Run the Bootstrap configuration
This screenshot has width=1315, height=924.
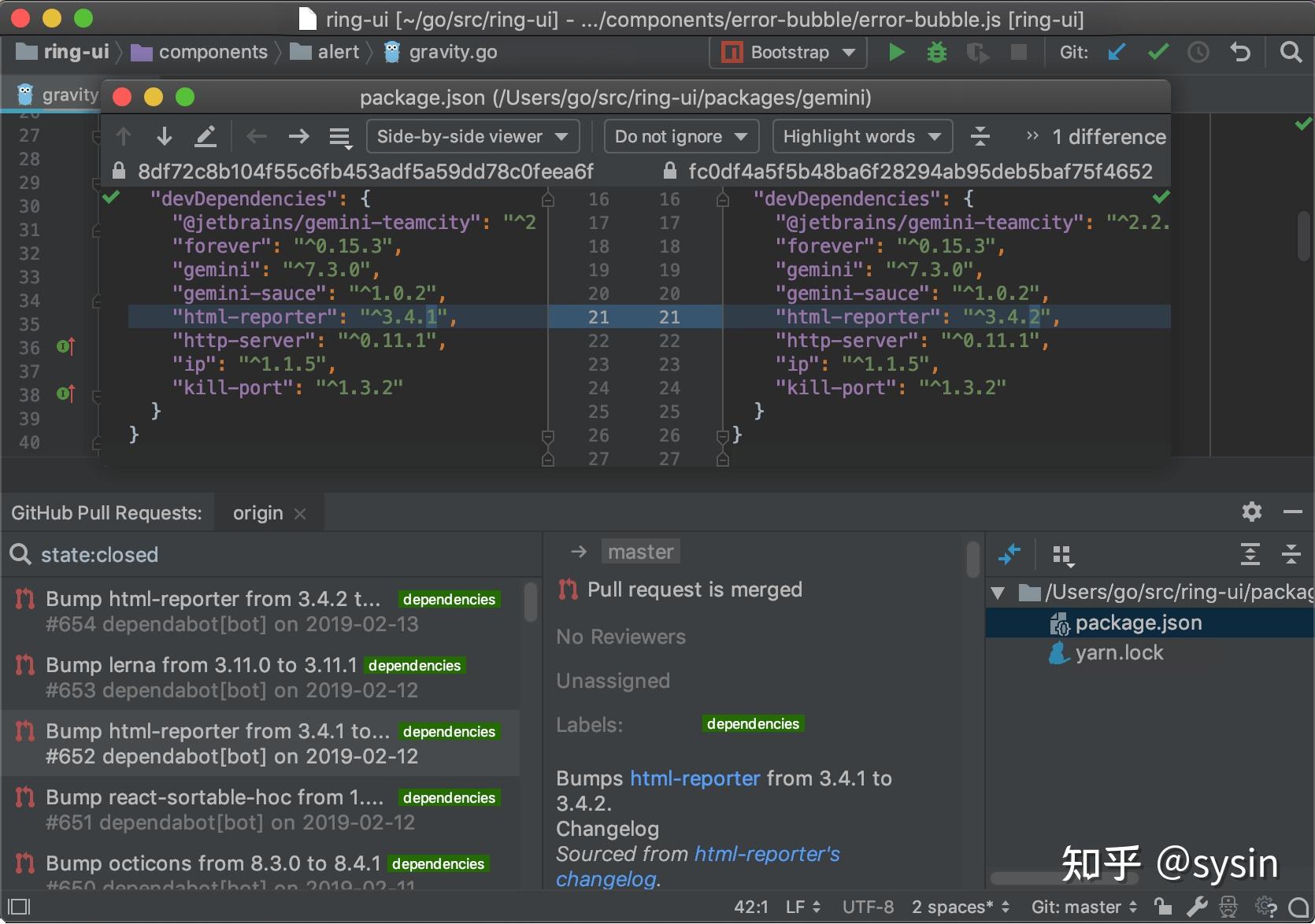tap(895, 52)
